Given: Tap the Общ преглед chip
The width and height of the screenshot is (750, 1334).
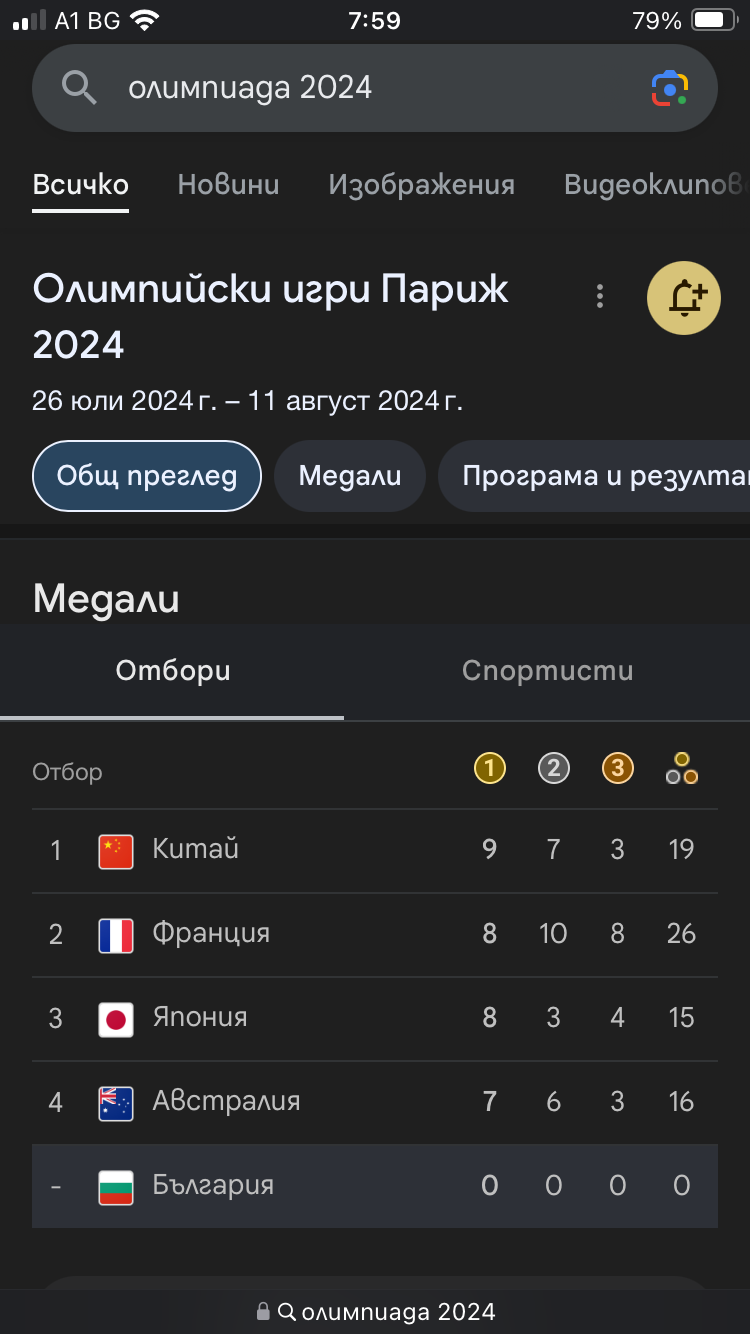Looking at the screenshot, I should click(x=147, y=475).
